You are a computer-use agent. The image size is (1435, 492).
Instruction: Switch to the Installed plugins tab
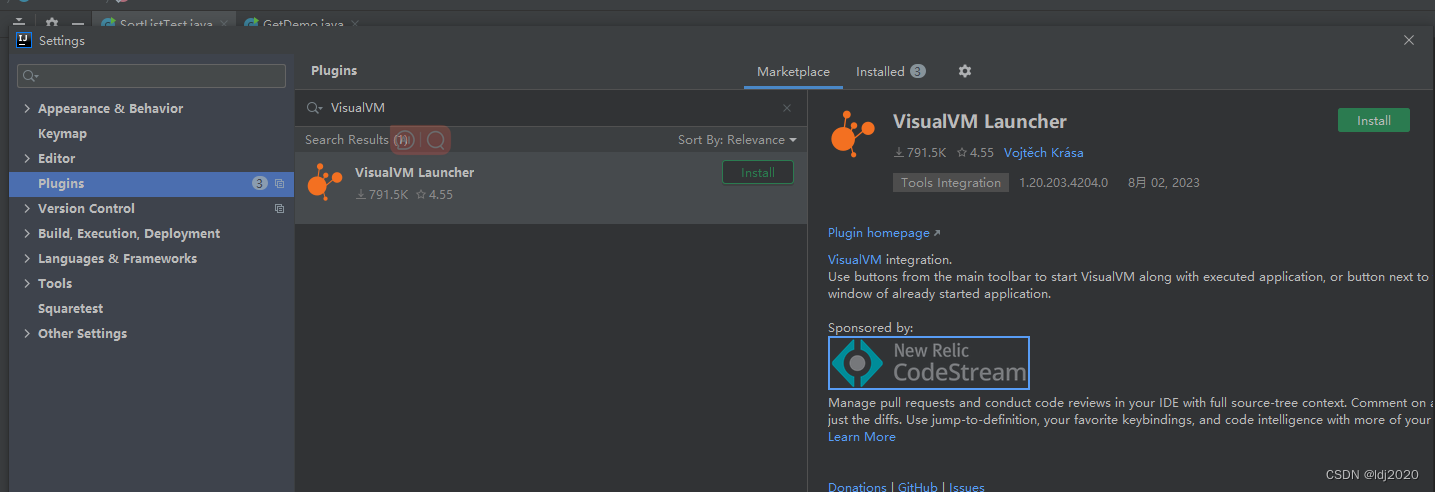point(890,72)
